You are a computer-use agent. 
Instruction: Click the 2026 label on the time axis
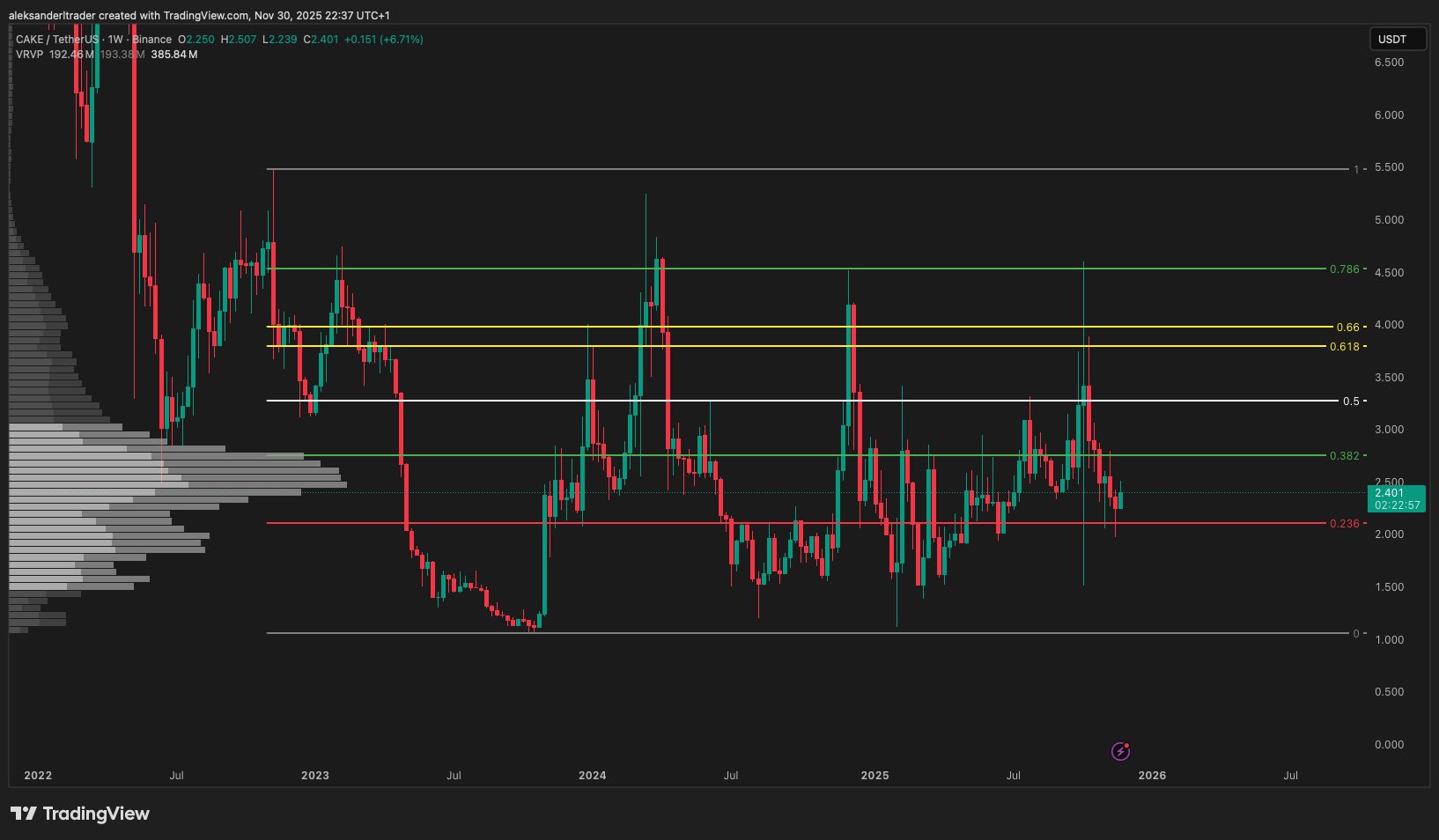coord(1152,776)
